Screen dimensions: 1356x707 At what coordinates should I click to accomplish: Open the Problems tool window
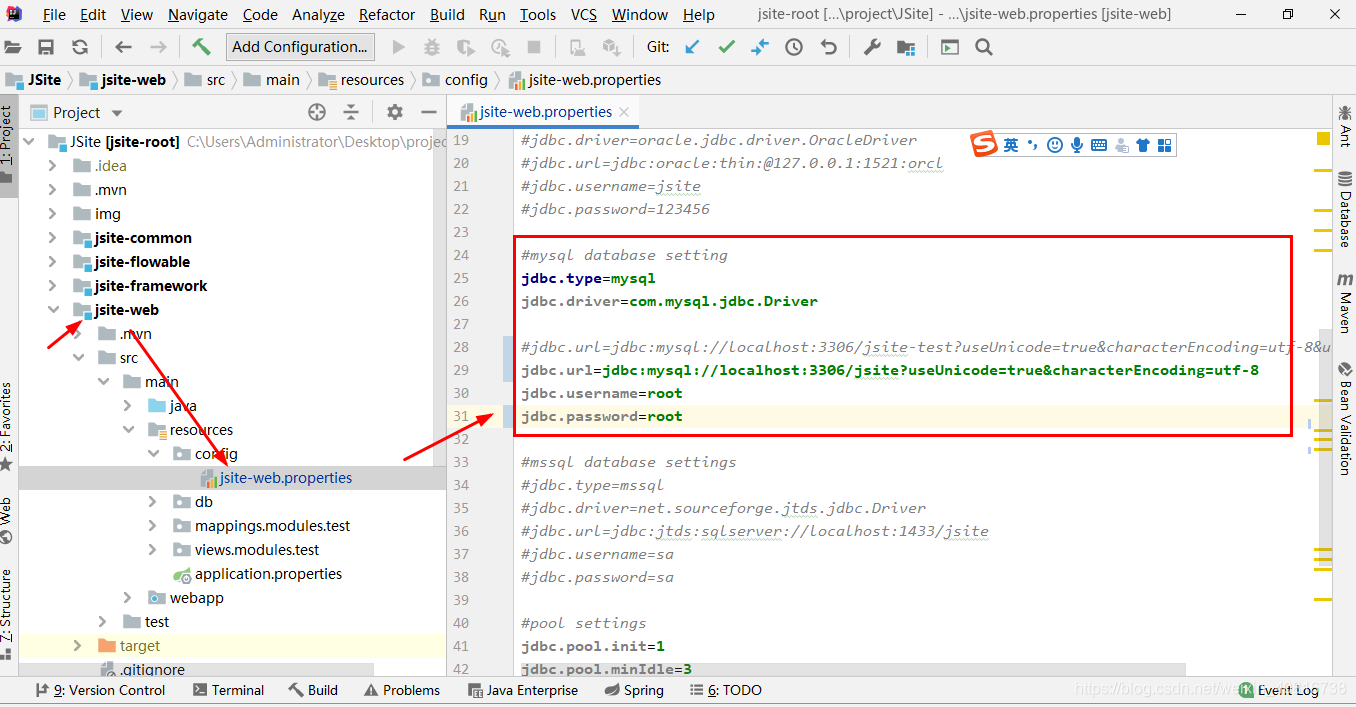(402, 690)
